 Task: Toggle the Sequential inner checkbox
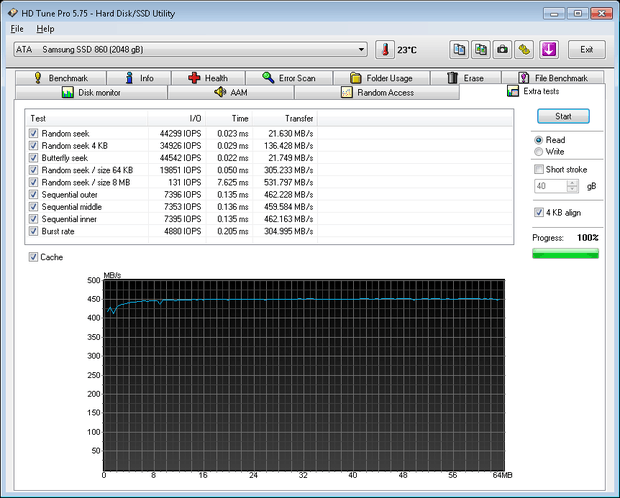click(33, 219)
